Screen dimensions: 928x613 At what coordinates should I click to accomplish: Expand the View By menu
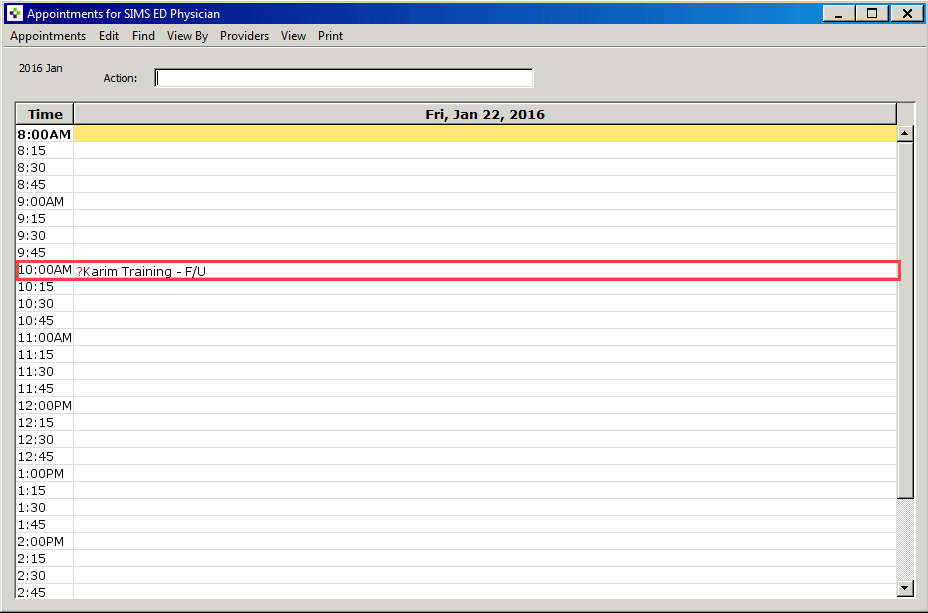pyautogui.click(x=187, y=36)
